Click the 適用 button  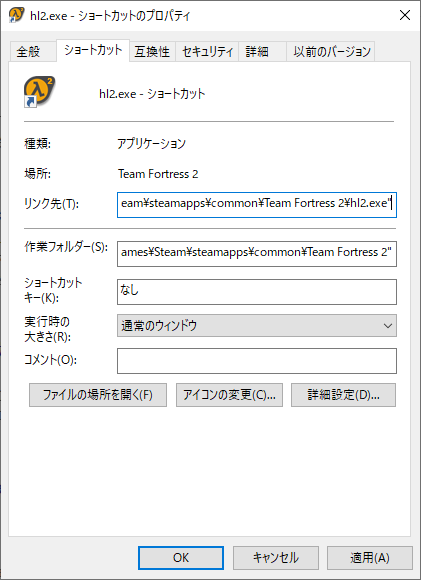pyautogui.click(x=370, y=558)
